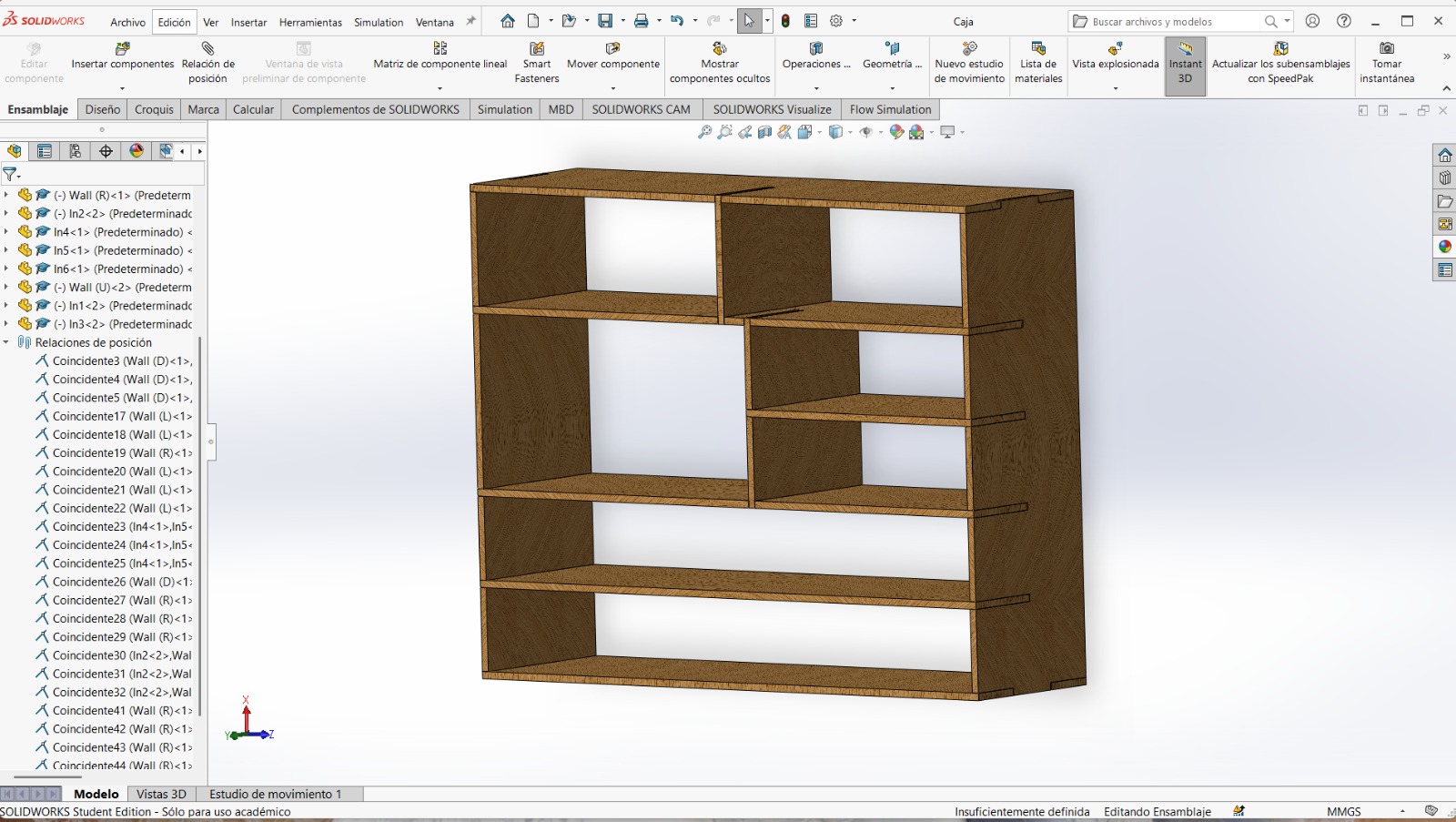Toggle Mostrar componentes ocultos
1456x822 pixels.
click(720, 64)
